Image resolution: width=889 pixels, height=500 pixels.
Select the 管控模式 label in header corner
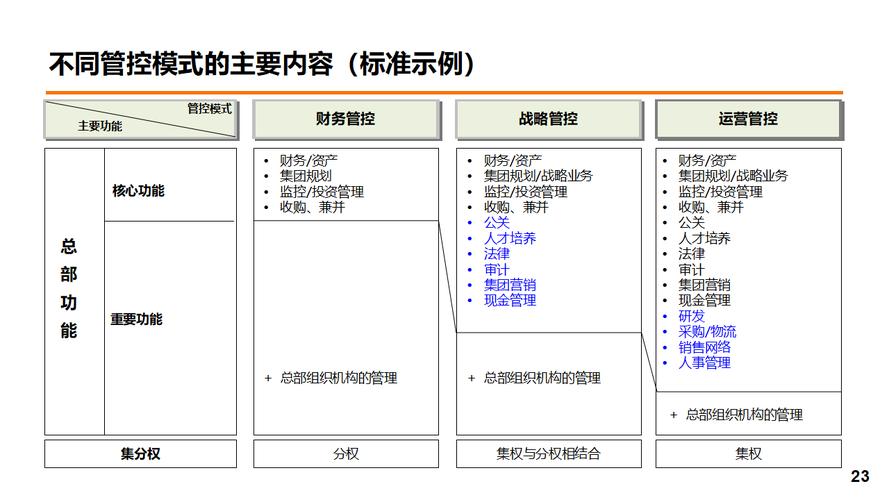pyautogui.click(x=209, y=108)
